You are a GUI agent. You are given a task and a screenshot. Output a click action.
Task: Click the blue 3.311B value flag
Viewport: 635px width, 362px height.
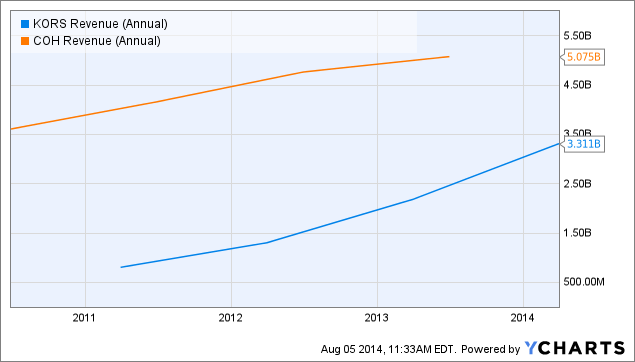583,144
